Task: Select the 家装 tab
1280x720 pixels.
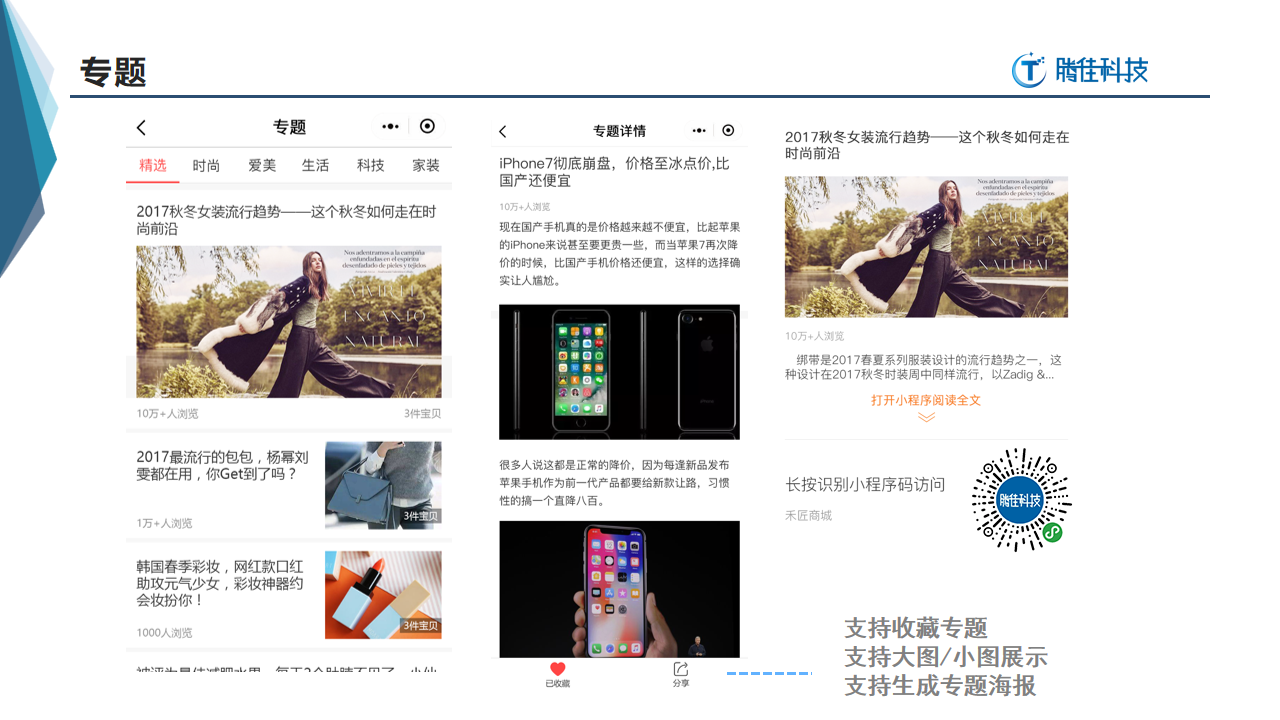Action: (x=426, y=165)
